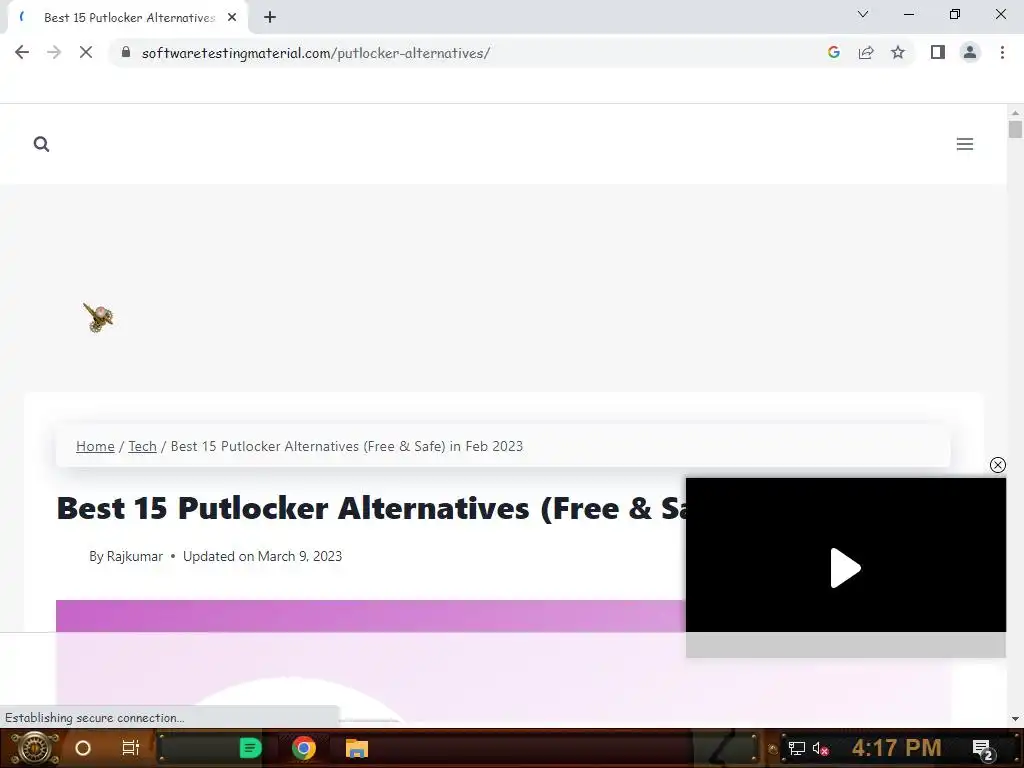The image size is (1024, 768).
Task: Click the muted volume tray icon
Action: [820, 748]
